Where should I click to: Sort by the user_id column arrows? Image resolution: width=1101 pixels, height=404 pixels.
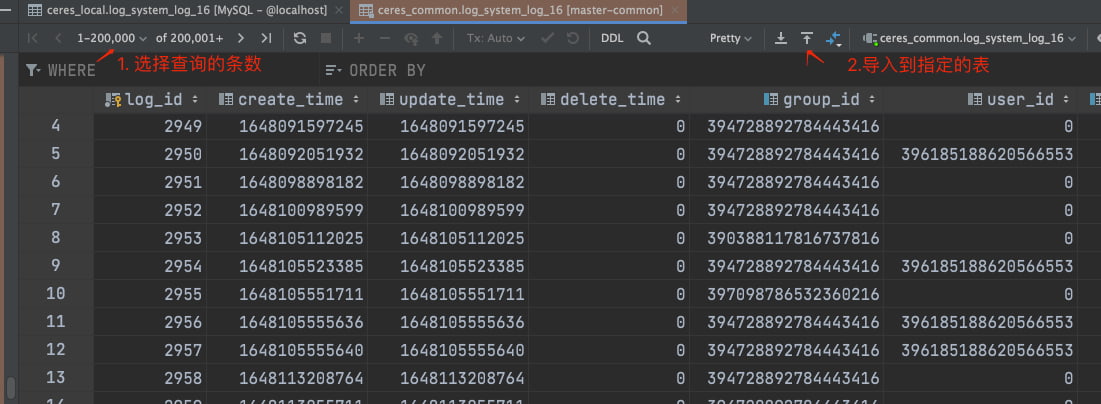(x=1066, y=100)
